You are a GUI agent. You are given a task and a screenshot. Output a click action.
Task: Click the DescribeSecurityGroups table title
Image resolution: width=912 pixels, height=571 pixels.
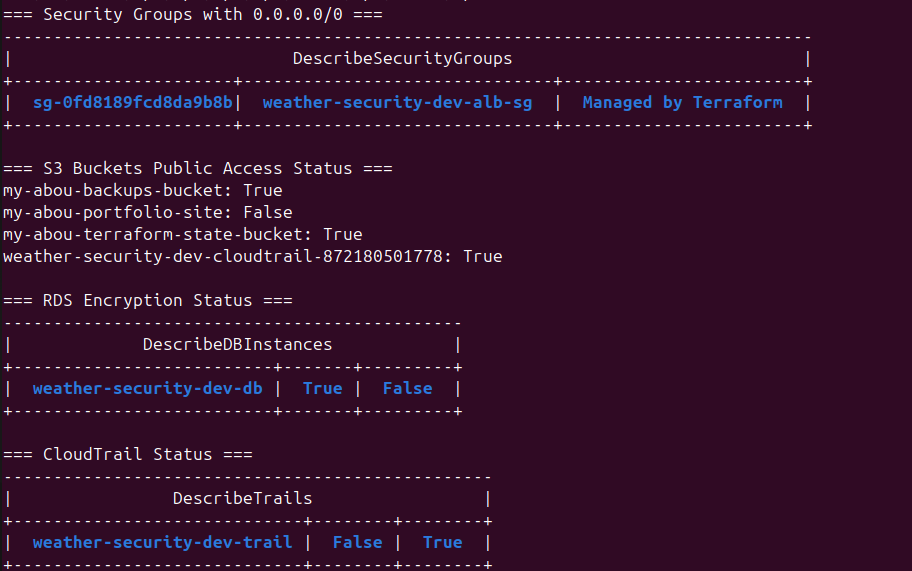(402, 59)
